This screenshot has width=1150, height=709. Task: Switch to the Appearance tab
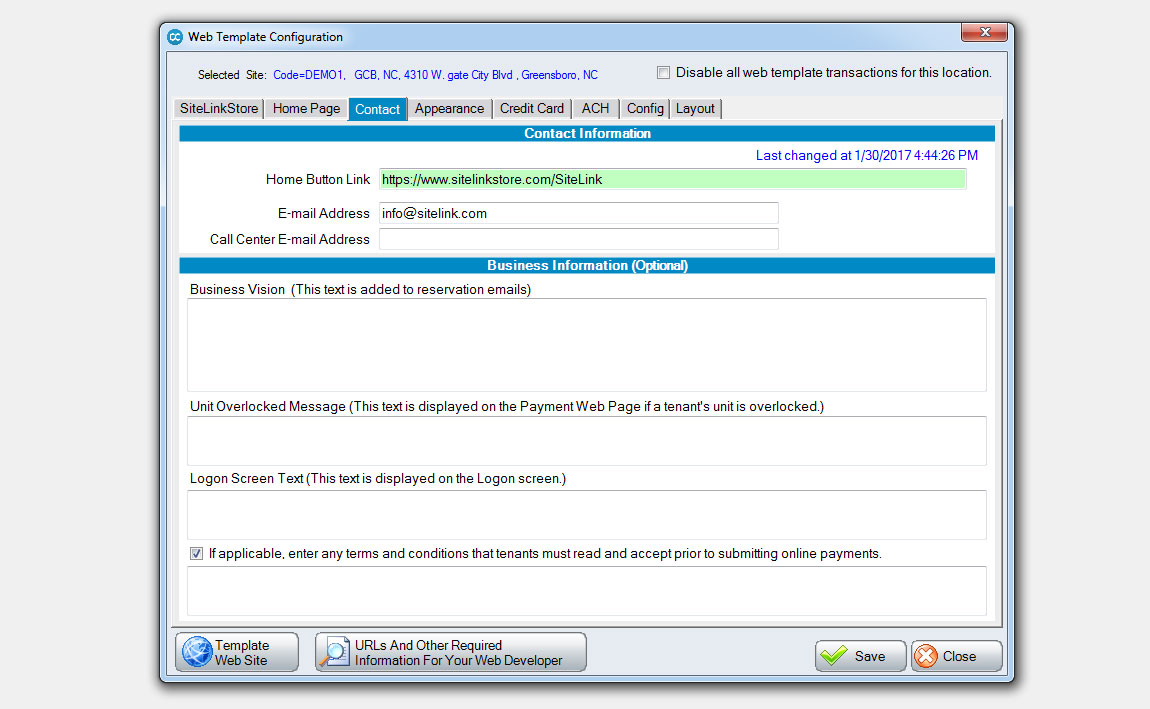pyautogui.click(x=449, y=108)
